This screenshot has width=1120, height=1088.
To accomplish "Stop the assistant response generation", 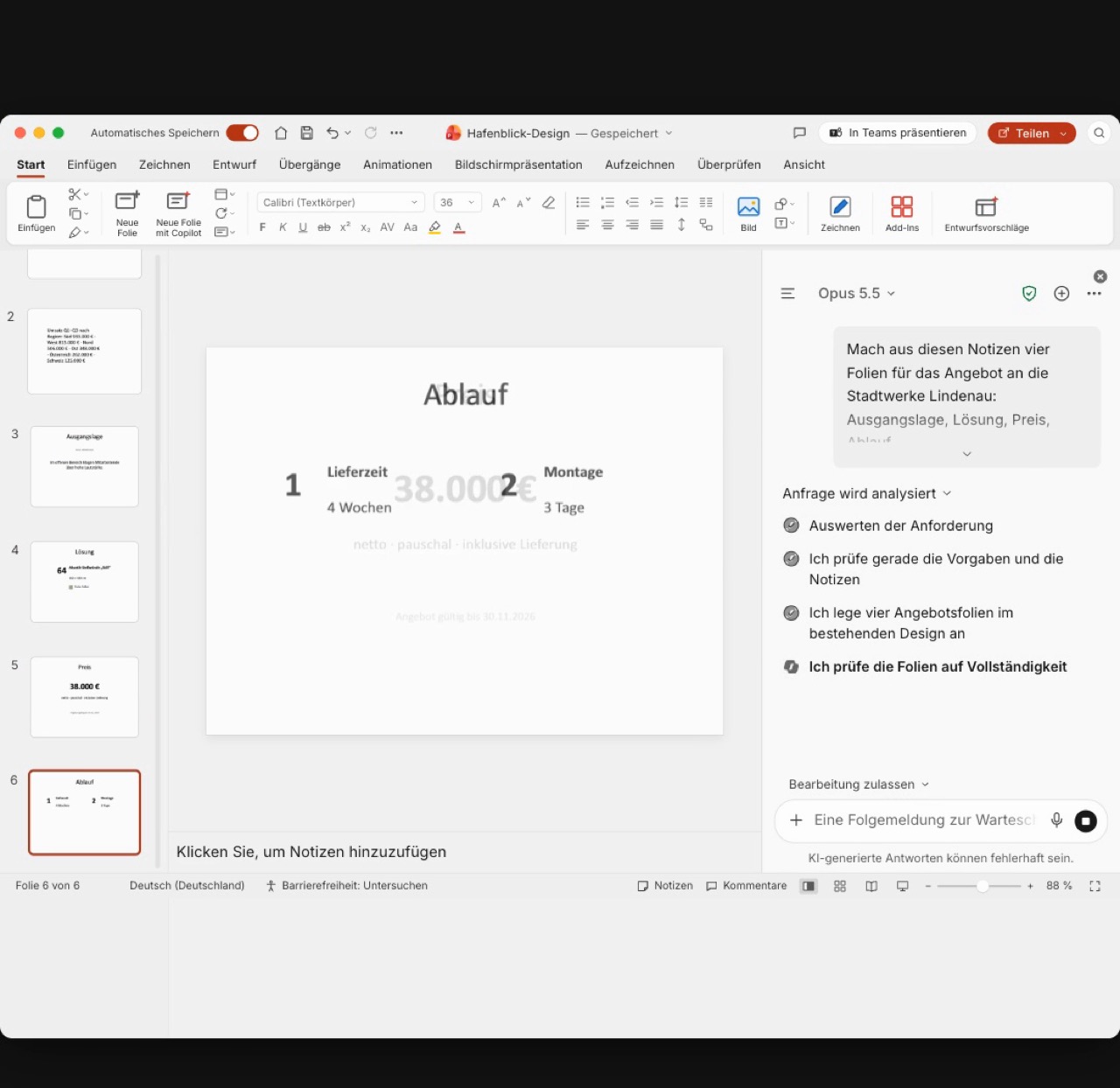I will [1085, 820].
